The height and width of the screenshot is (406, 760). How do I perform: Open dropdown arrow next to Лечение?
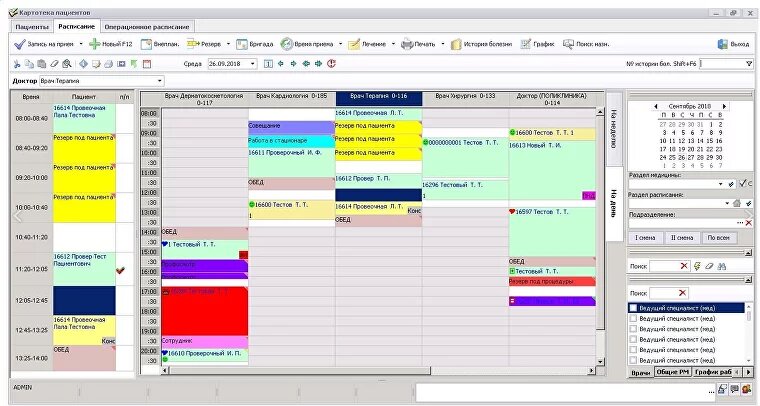point(393,44)
